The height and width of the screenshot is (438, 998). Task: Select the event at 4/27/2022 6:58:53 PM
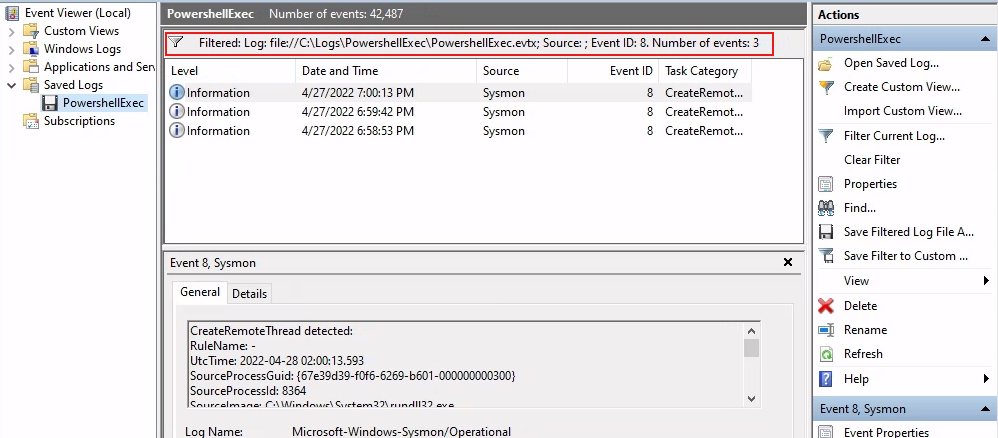(458, 131)
